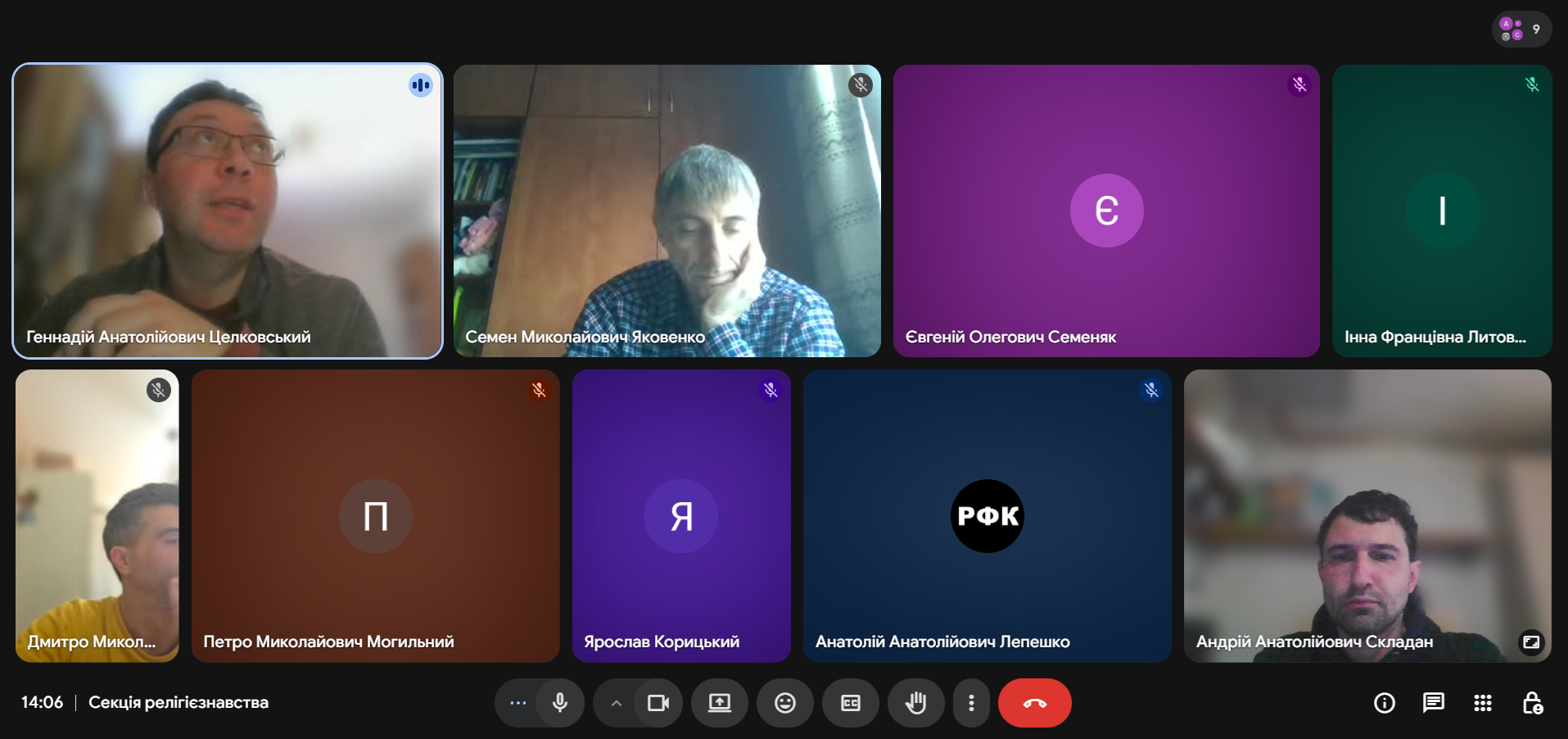Viewport: 1568px width, 739px height.
Task: Open audio settings three-dot expander beside the mic
Action: (518, 703)
